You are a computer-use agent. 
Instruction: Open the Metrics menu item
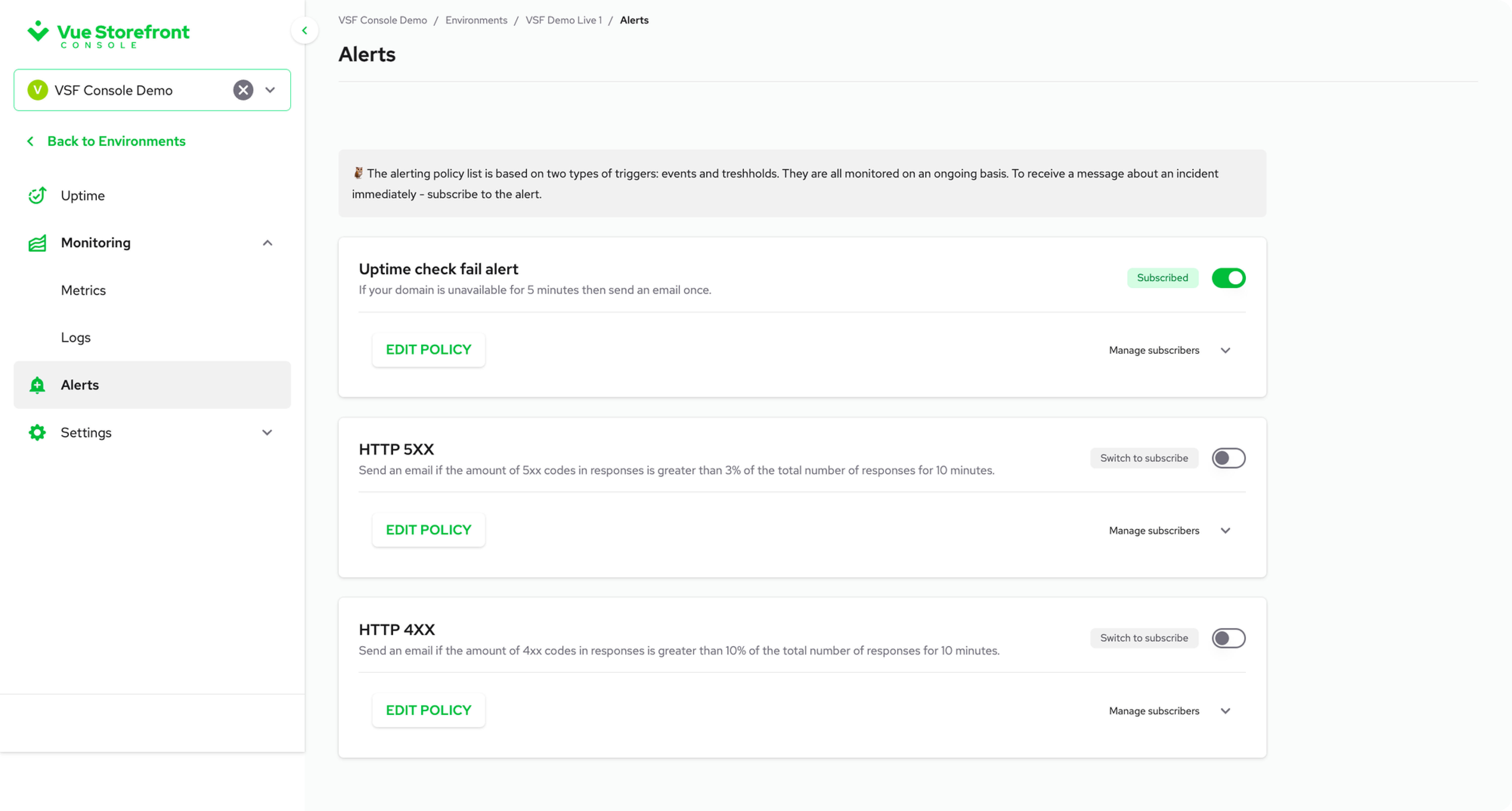pyautogui.click(x=83, y=290)
